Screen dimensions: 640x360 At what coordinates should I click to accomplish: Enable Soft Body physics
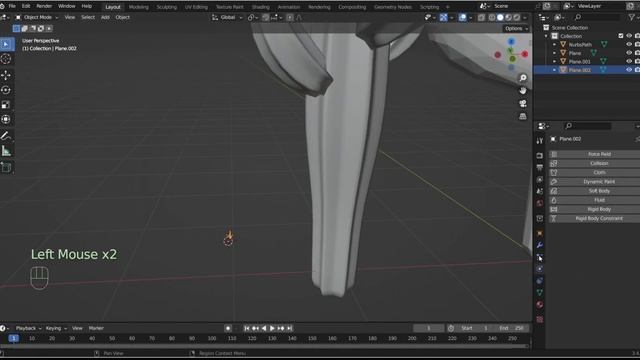click(x=595, y=191)
